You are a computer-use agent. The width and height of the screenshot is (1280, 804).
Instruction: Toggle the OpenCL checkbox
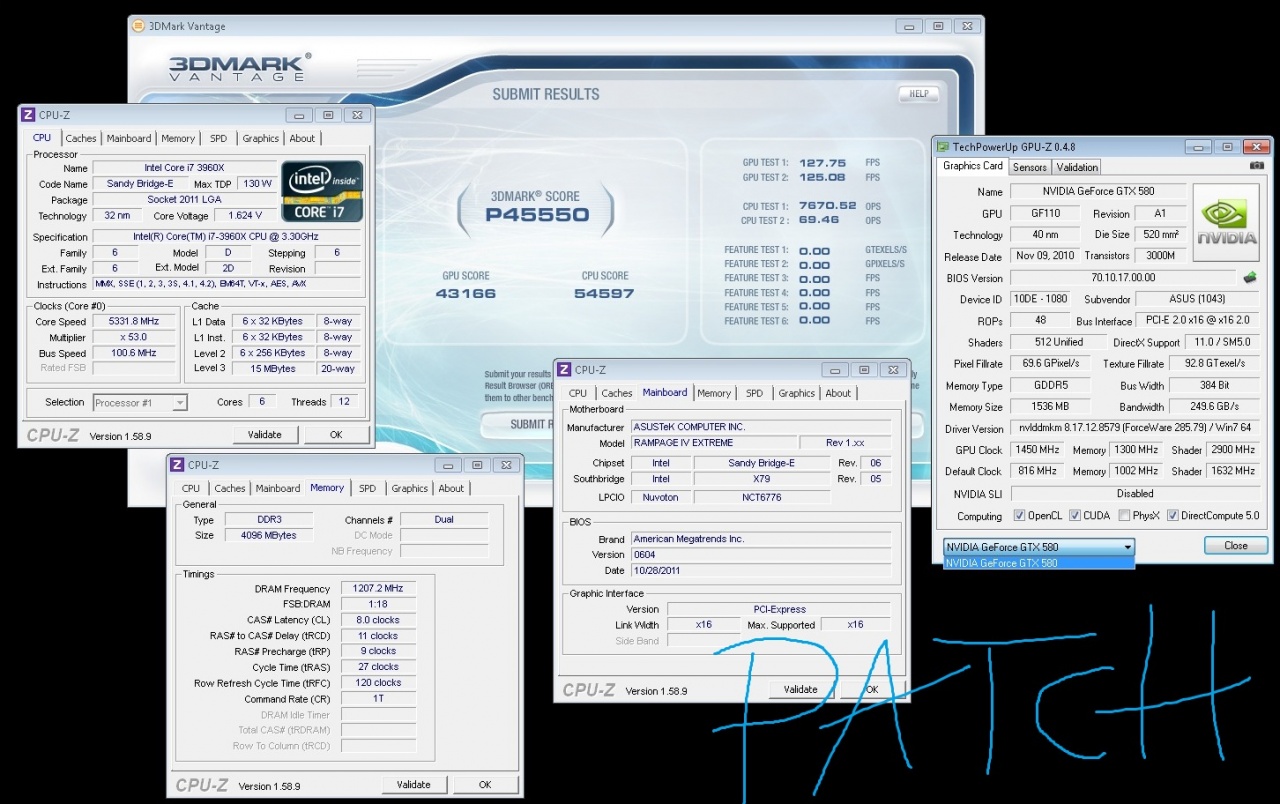click(1019, 516)
